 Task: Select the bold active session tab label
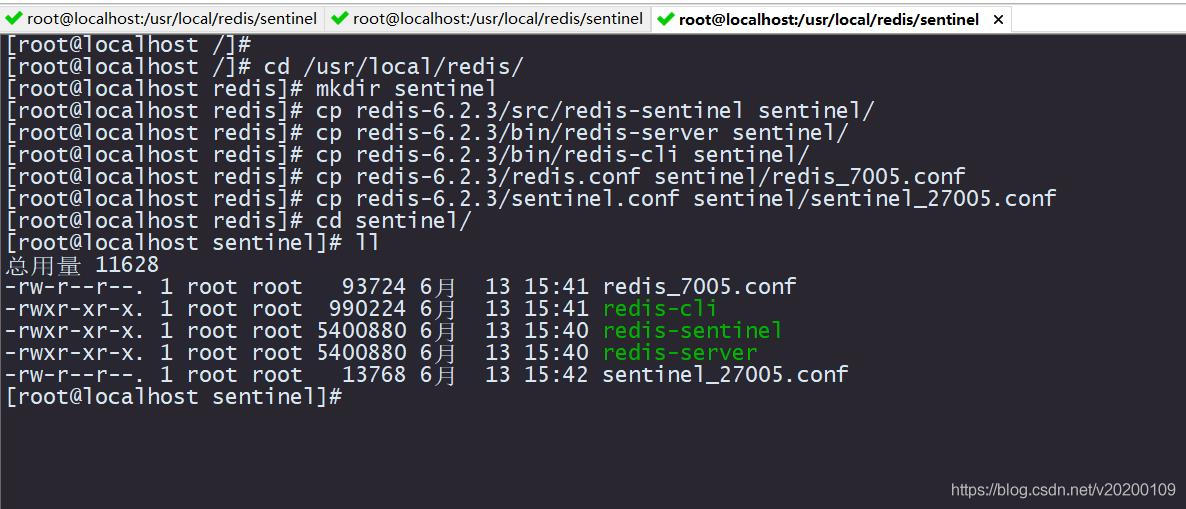(828, 20)
